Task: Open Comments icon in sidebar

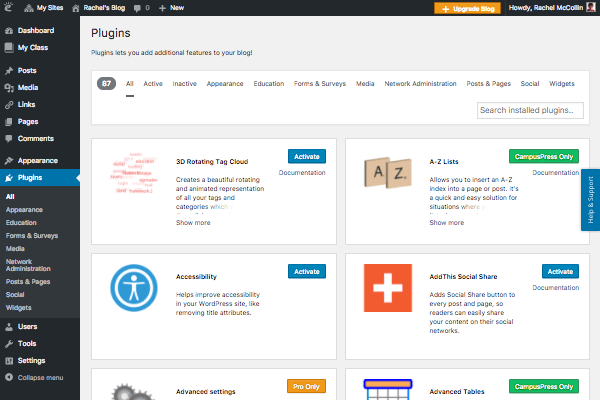Action: coord(9,139)
